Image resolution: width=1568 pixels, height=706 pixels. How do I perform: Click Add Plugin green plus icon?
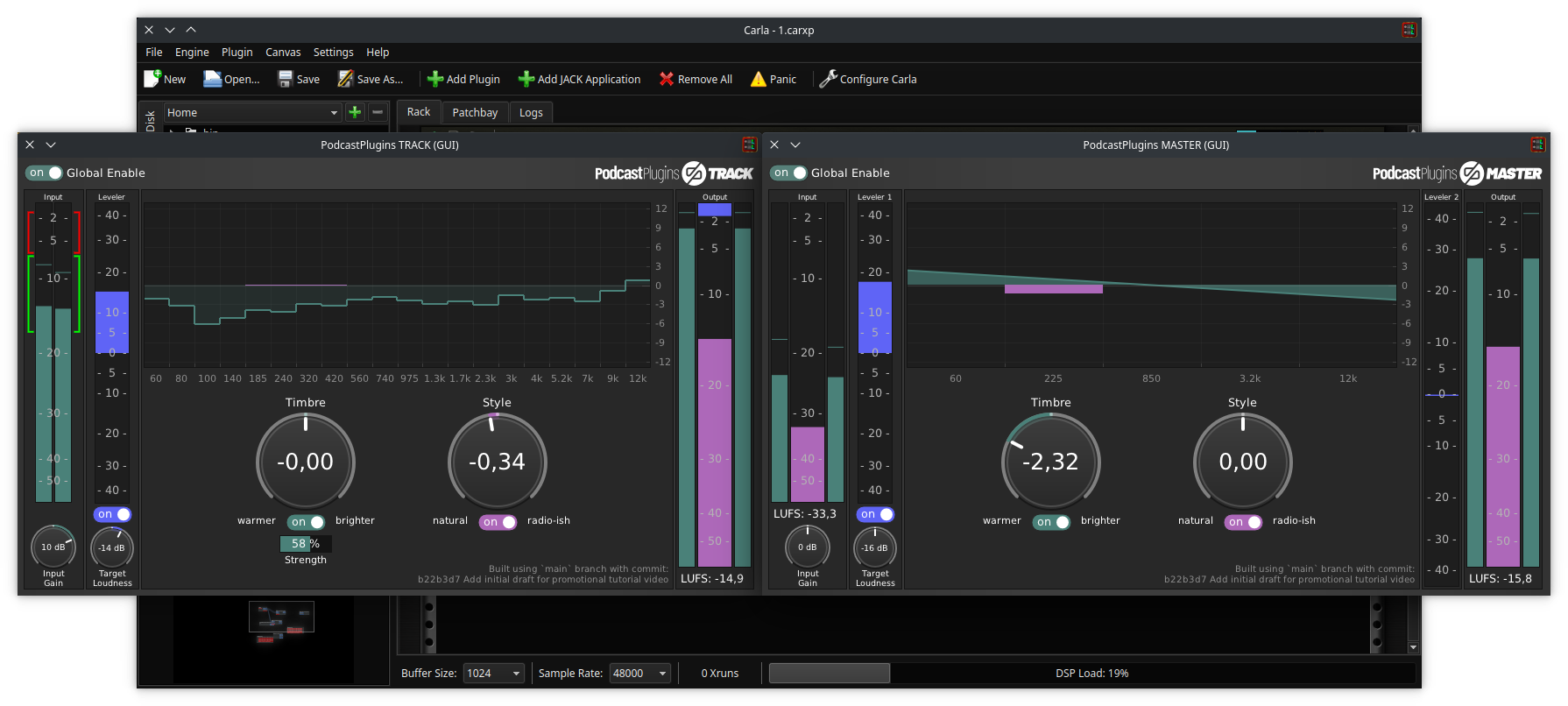point(434,79)
